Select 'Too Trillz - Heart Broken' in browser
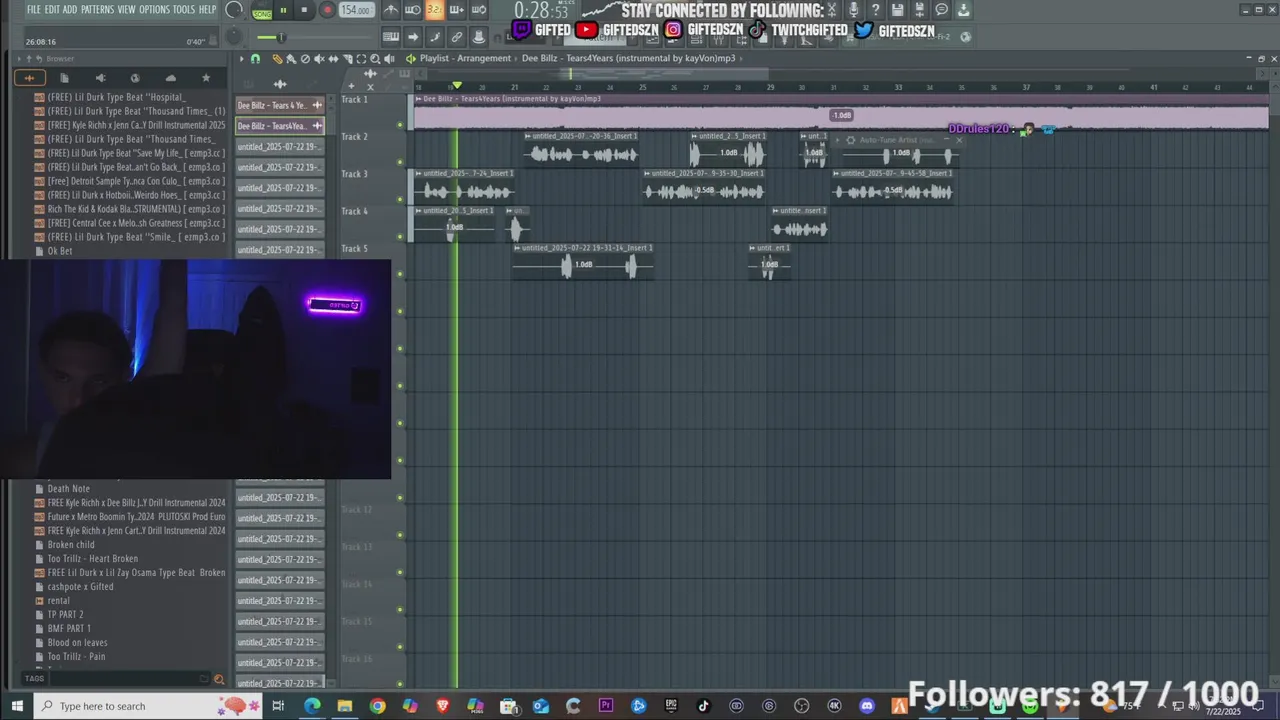Image resolution: width=1280 pixels, height=720 pixels. pos(93,559)
